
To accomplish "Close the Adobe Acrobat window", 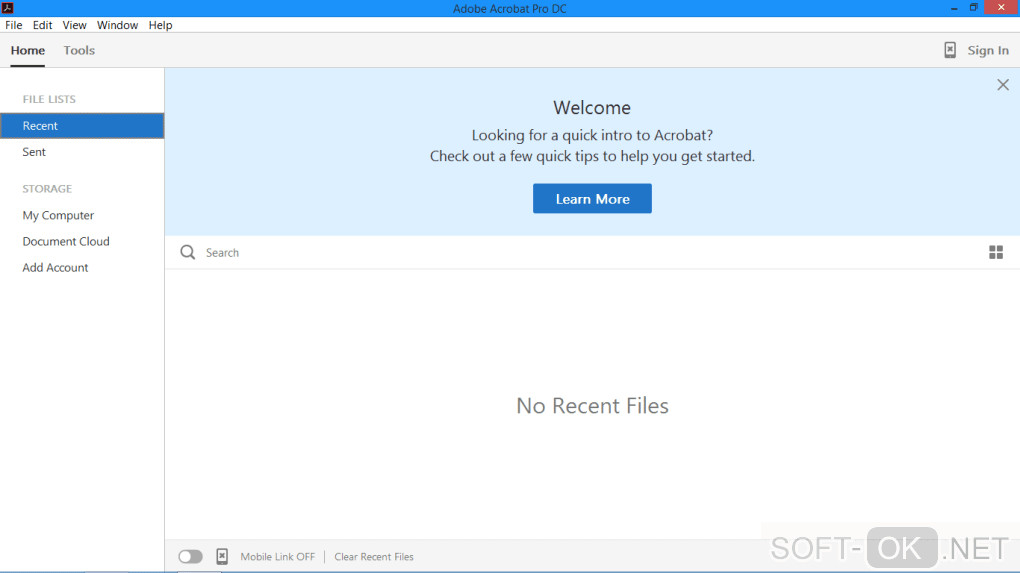I will pos(1001,8).
